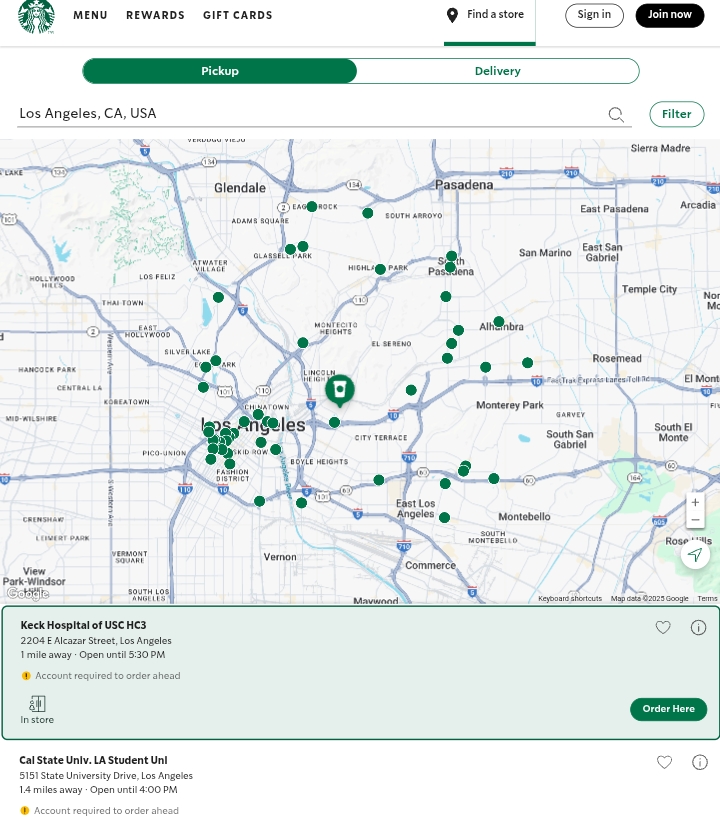This screenshot has height=838, width=720.
Task: Open the REWARDS navigation item
Action: 156,15
